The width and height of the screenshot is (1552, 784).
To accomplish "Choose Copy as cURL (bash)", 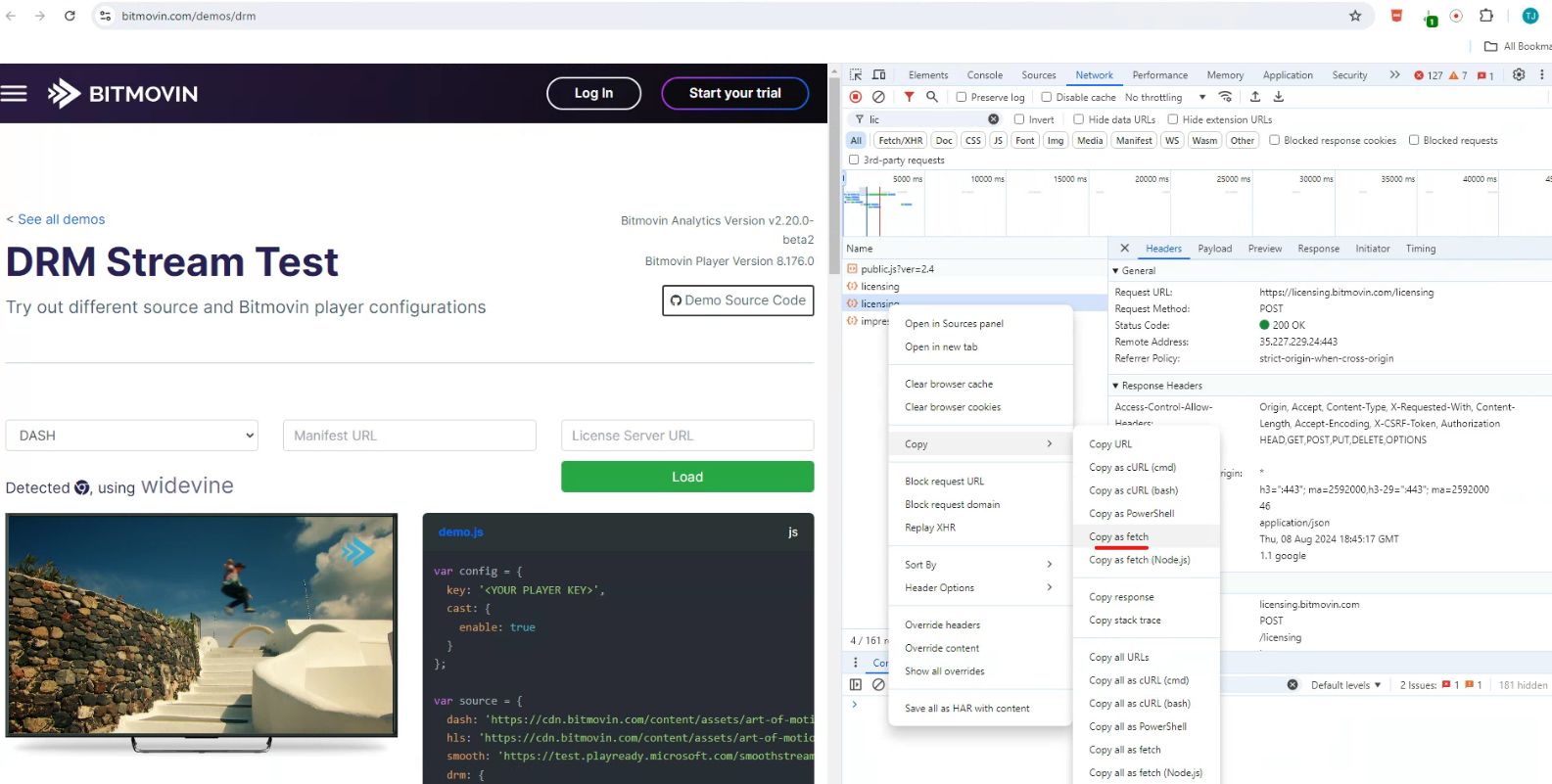I will pyautogui.click(x=1147, y=490).
